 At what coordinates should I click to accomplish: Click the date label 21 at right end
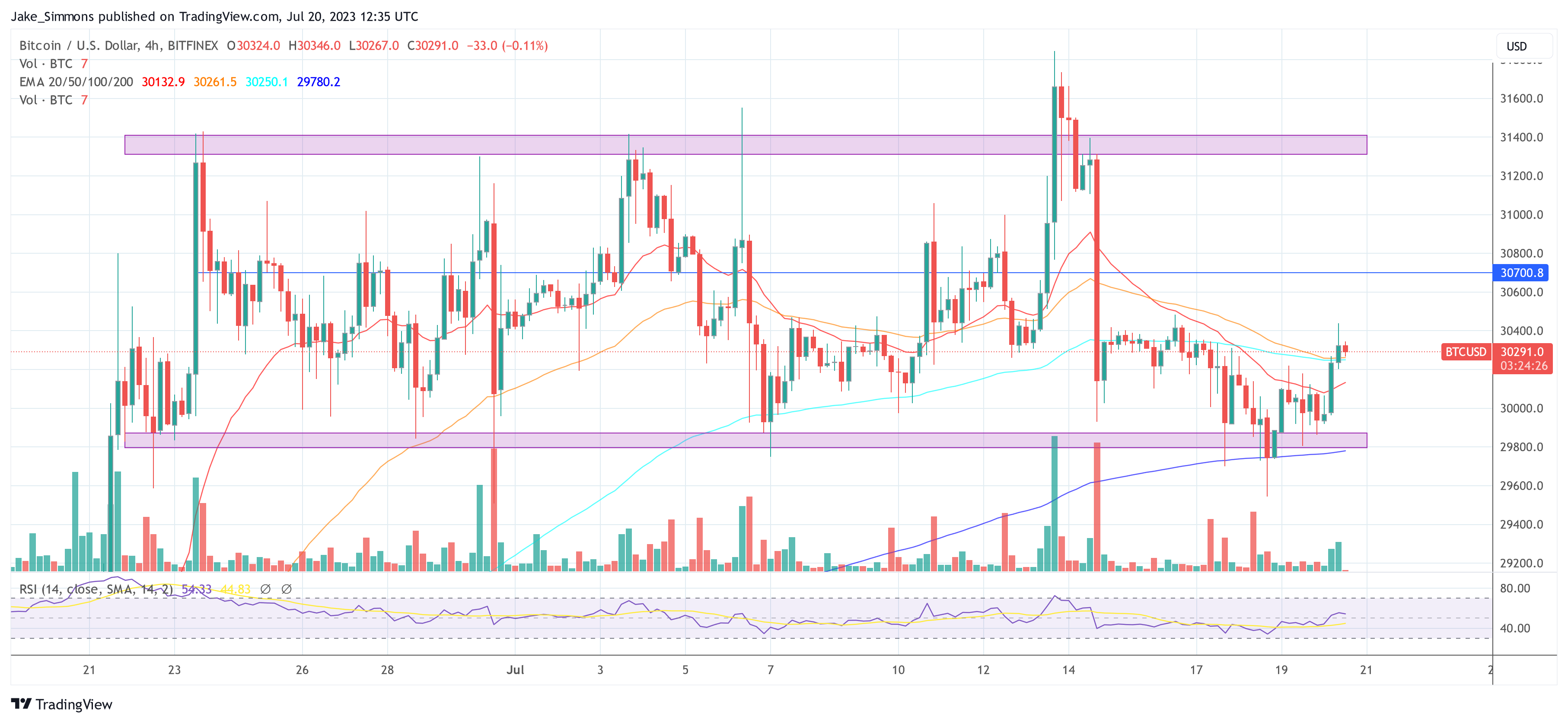tap(1366, 670)
